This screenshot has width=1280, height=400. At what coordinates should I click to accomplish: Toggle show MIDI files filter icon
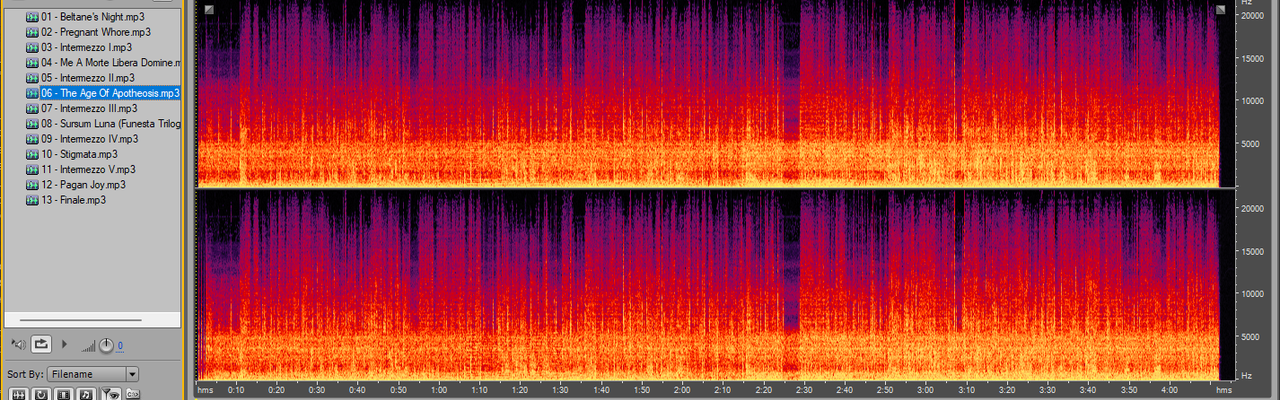click(x=86, y=394)
